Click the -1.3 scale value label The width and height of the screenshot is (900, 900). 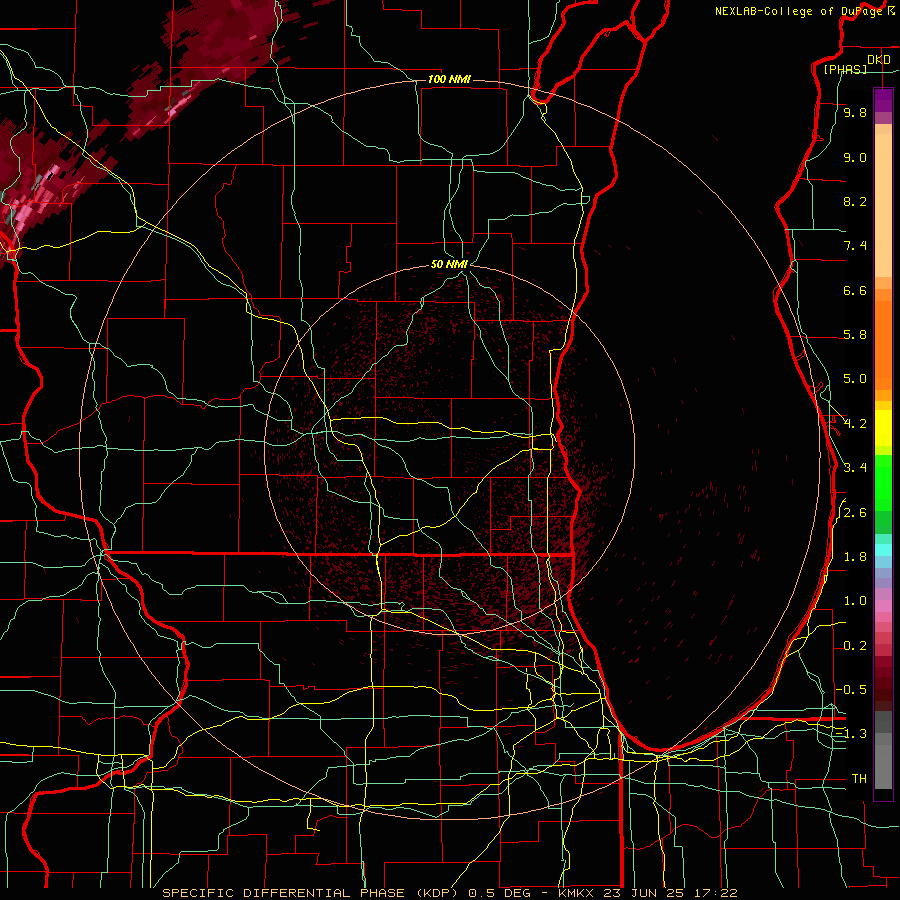tap(852, 734)
